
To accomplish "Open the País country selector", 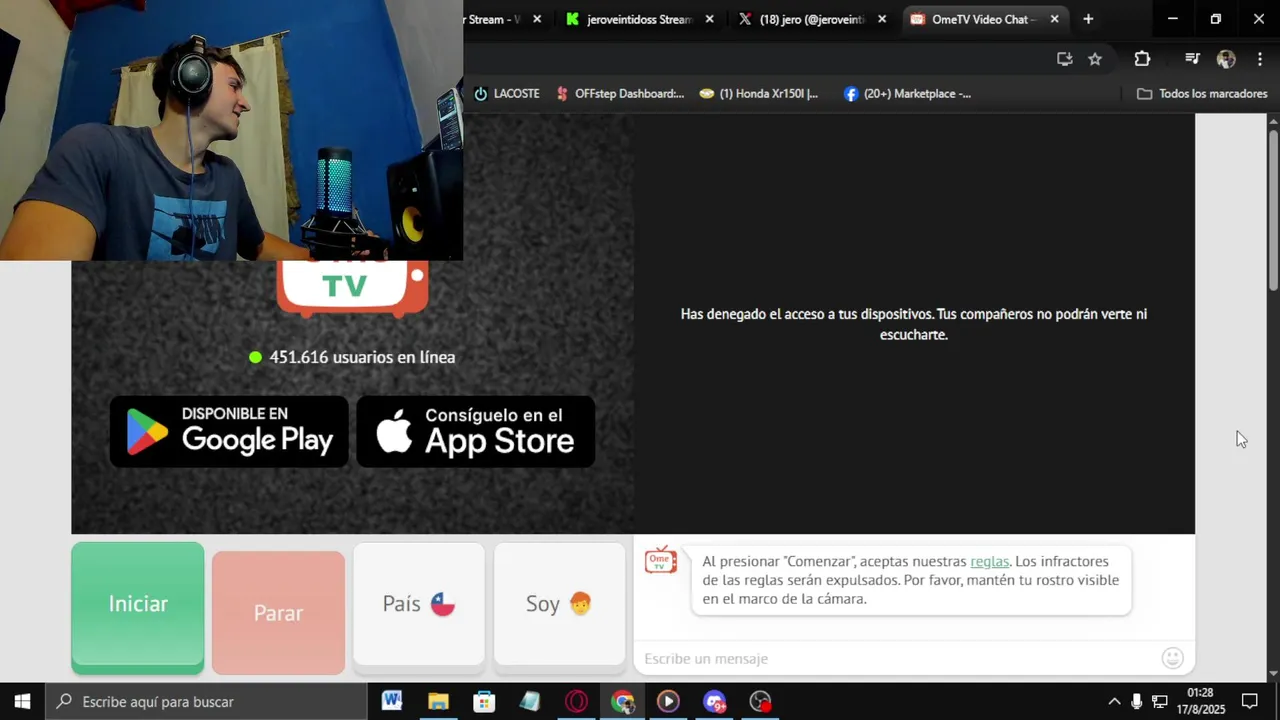I will coord(419,604).
